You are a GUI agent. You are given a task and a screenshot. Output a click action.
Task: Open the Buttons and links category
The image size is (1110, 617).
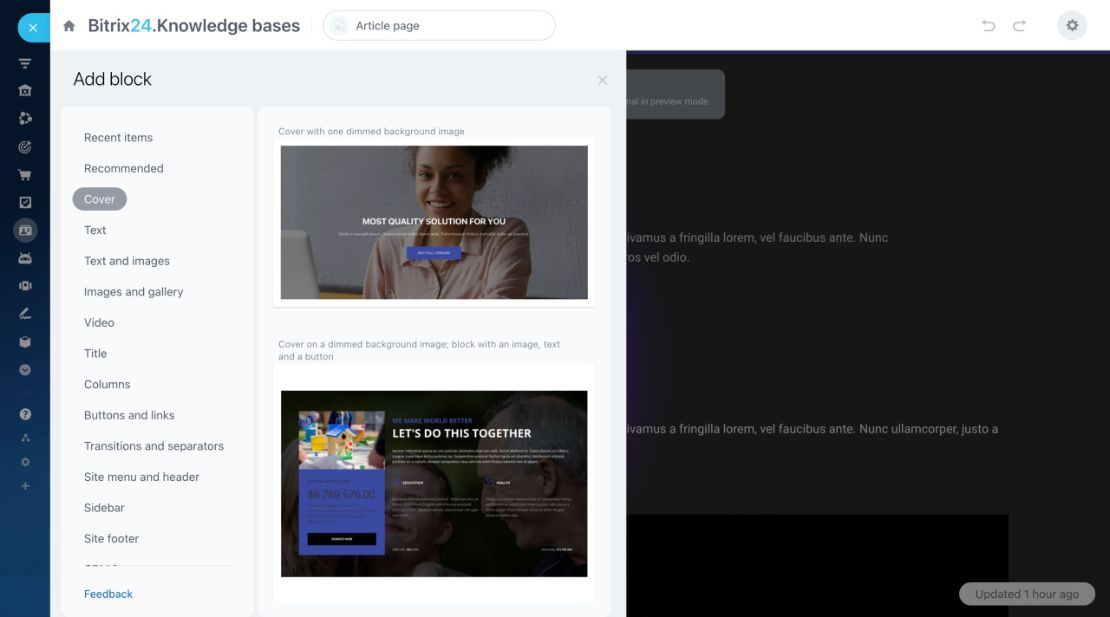pyautogui.click(x=129, y=415)
